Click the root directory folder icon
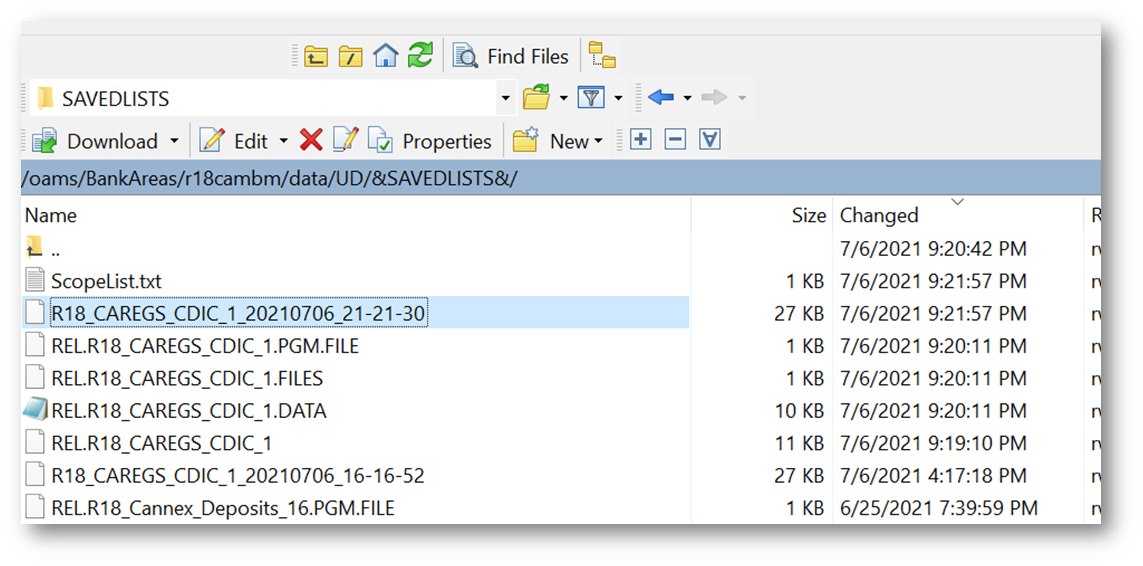Viewport: 1143px width, 566px height. (350, 56)
